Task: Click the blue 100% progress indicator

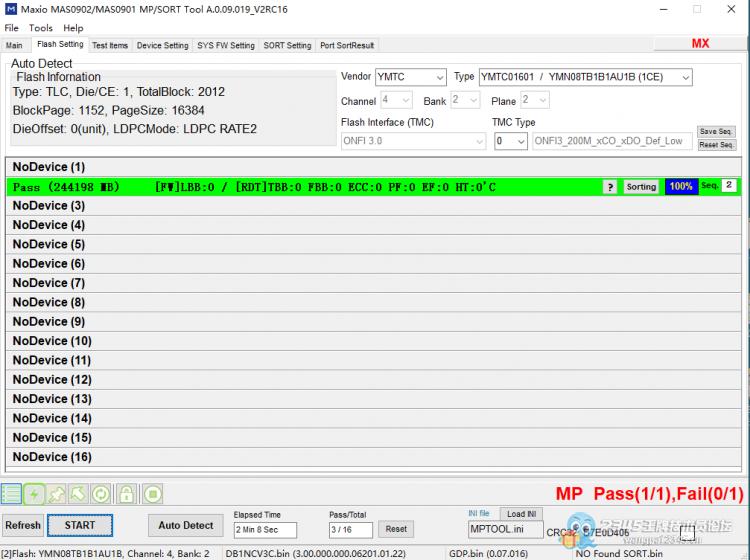Action: 681,187
